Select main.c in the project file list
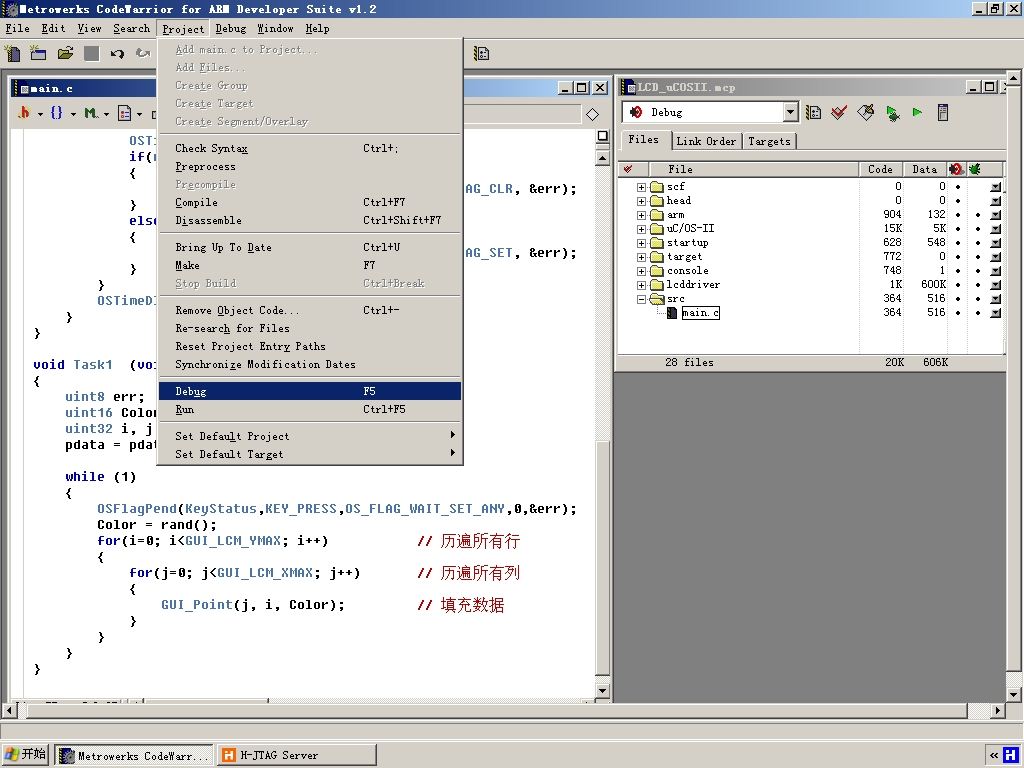This screenshot has height=768, width=1024. 700,313
